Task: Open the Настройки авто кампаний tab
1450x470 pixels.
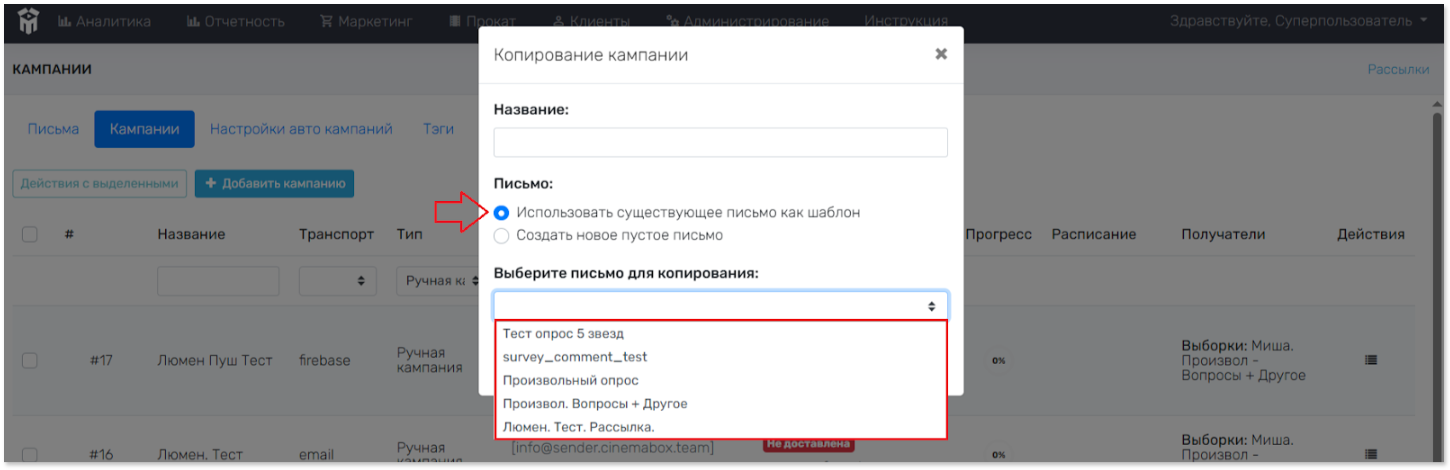Action: click(x=301, y=129)
